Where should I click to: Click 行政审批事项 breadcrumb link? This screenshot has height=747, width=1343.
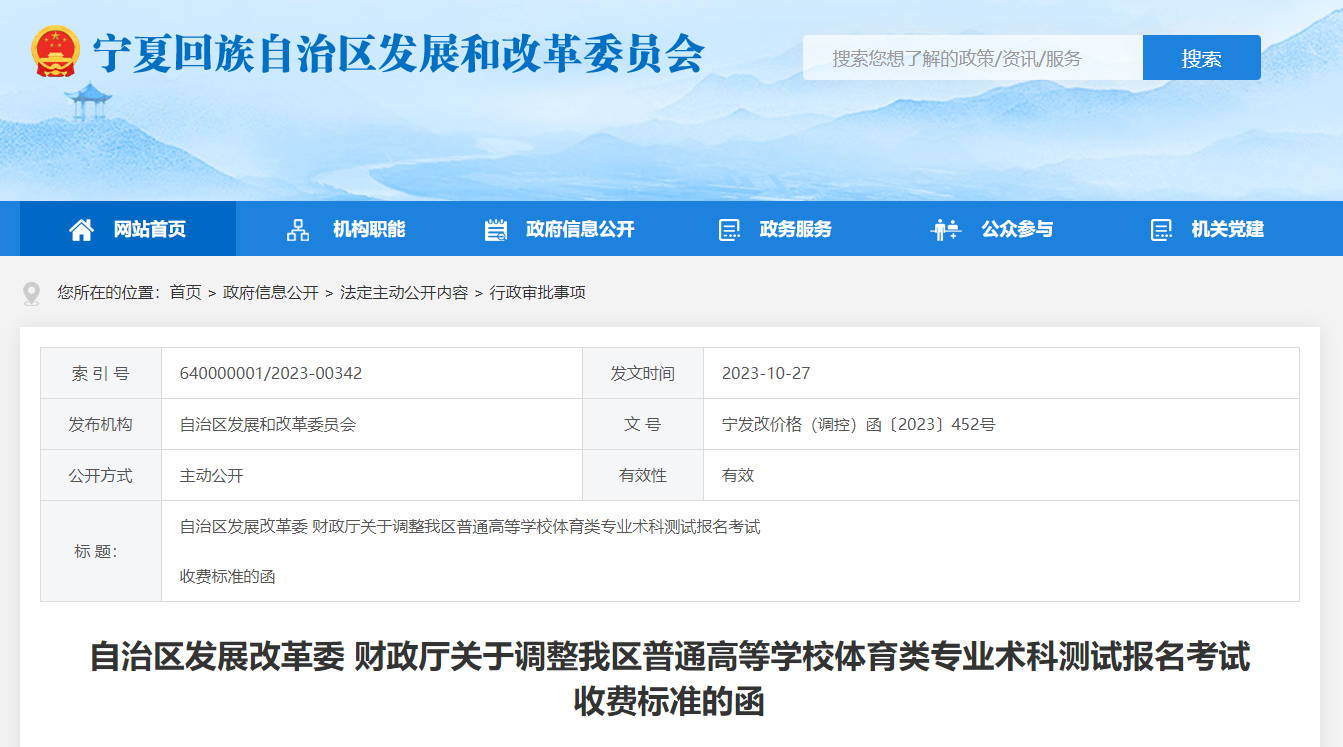point(537,293)
